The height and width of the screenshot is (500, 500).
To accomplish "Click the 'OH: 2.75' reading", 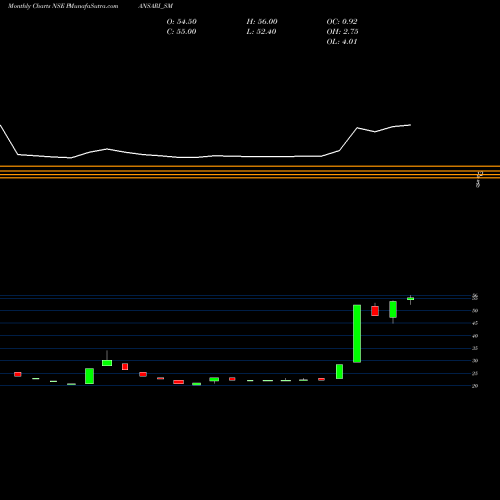I will pyautogui.click(x=342, y=32).
